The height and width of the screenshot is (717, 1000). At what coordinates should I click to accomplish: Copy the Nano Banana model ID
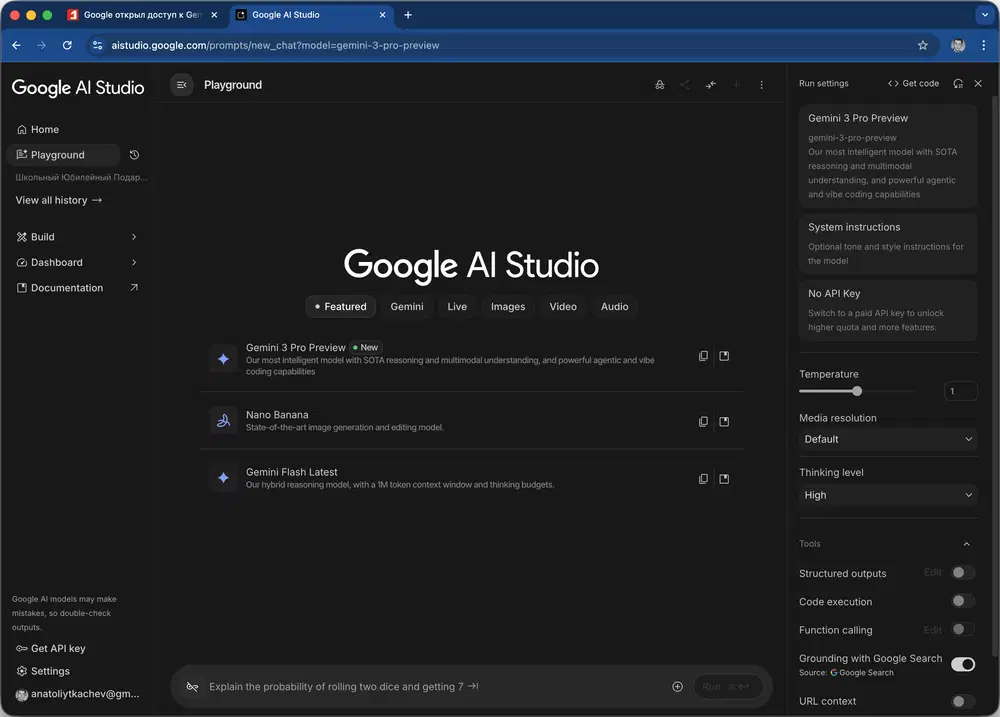pyautogui.click(x=704, y=421)
